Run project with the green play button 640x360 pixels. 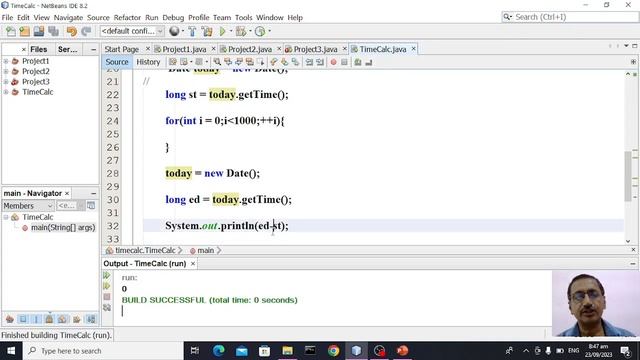coord(222,31)
